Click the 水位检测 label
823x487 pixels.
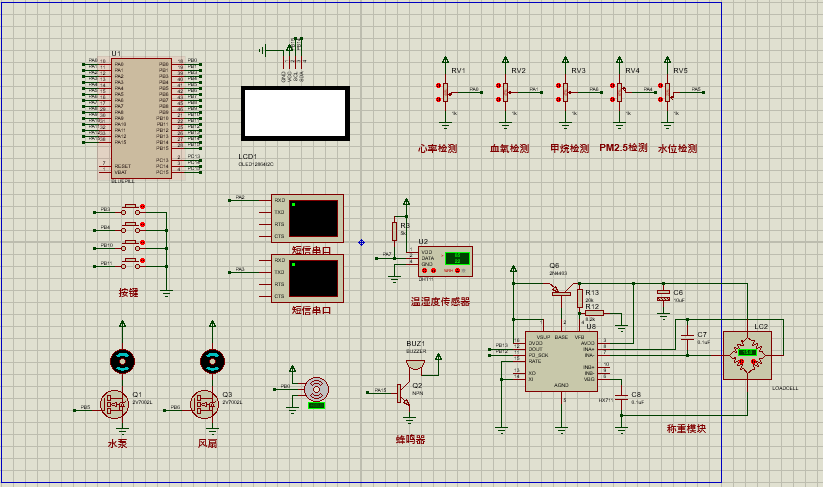(x=678, y=149)
